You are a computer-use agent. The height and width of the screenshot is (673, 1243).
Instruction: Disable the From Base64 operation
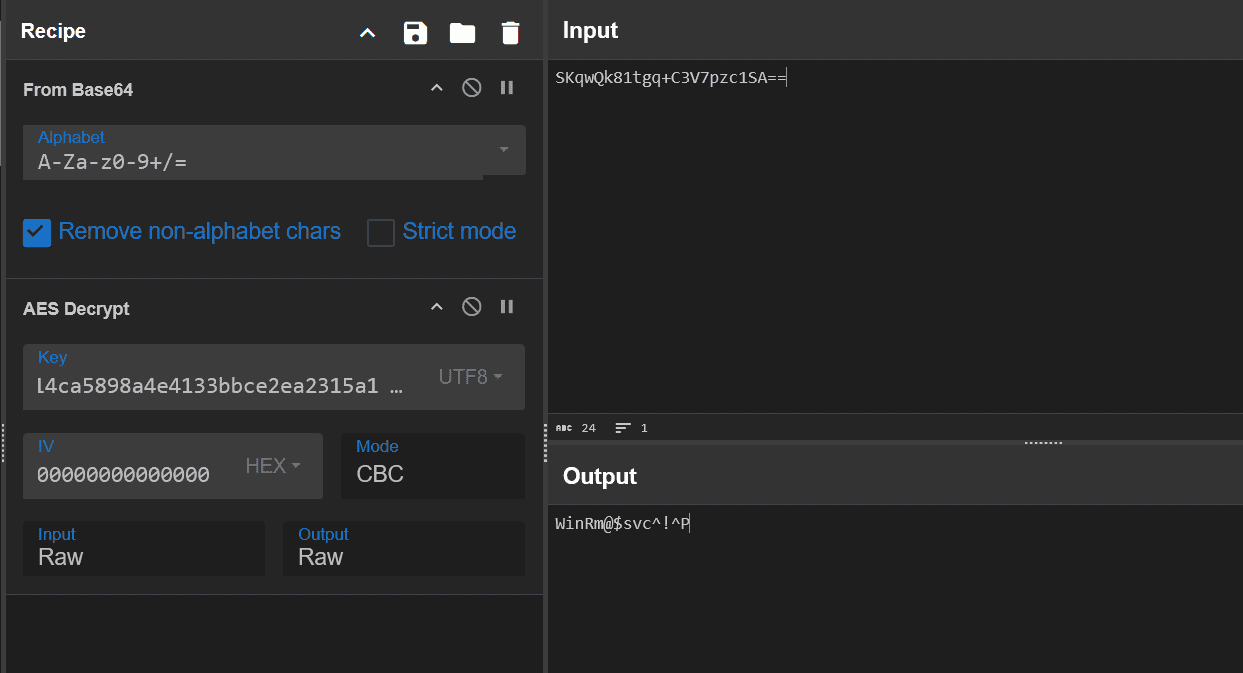click(x=471, y=88)
